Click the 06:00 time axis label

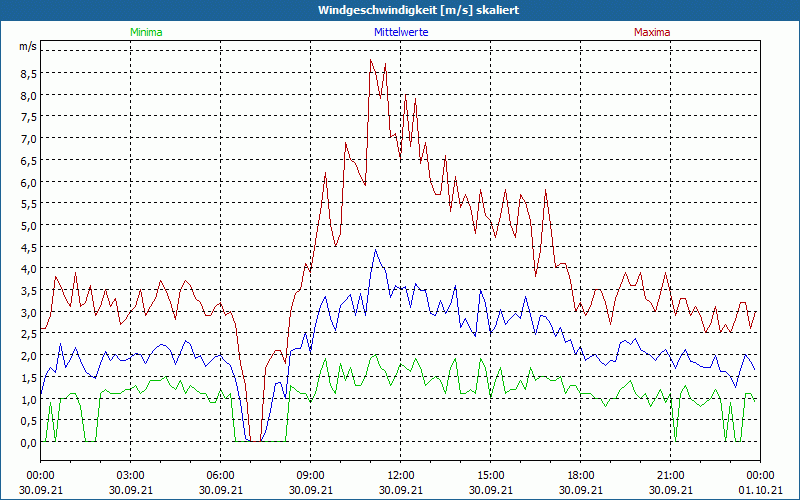click(220, 476)
